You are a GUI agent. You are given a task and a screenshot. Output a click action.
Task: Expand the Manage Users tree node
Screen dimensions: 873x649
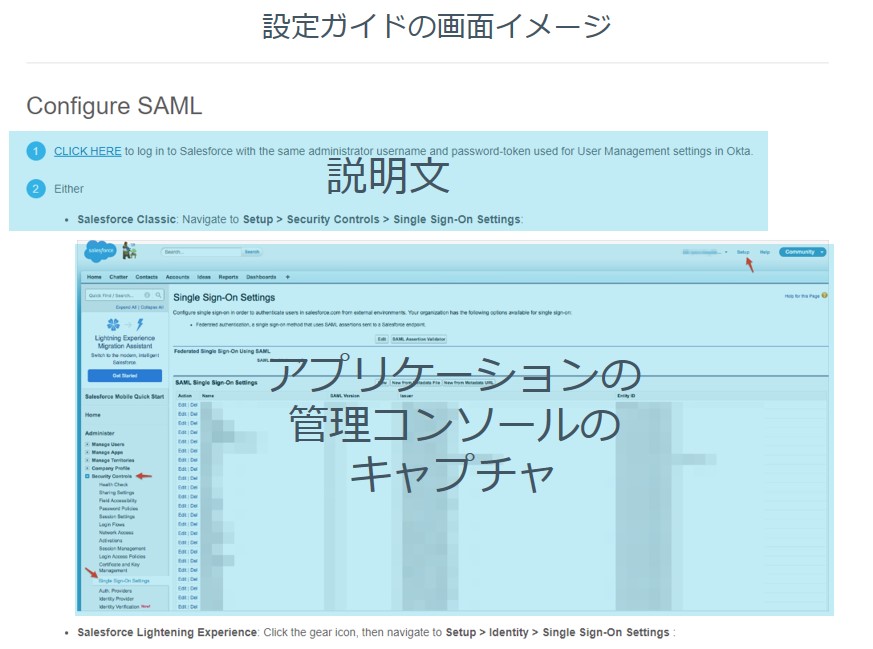[87, 444]
